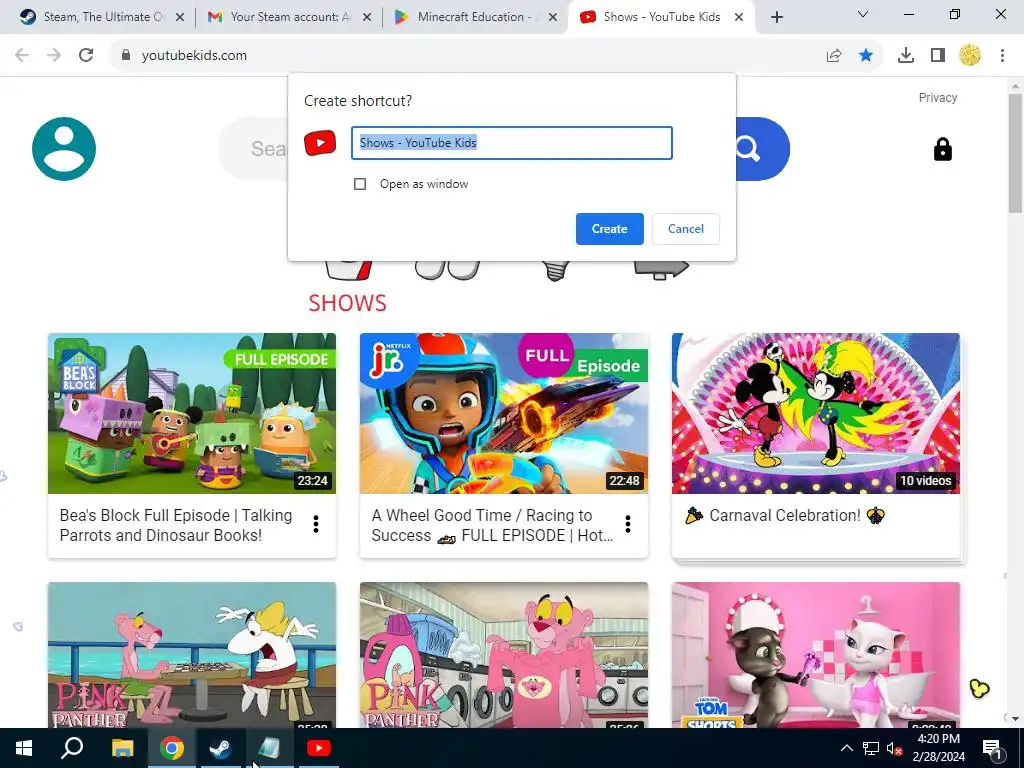This screenshot has width=1024, height=768.
Task: Open the tab search dropdown arrow
Action: [x=863, y=14]
